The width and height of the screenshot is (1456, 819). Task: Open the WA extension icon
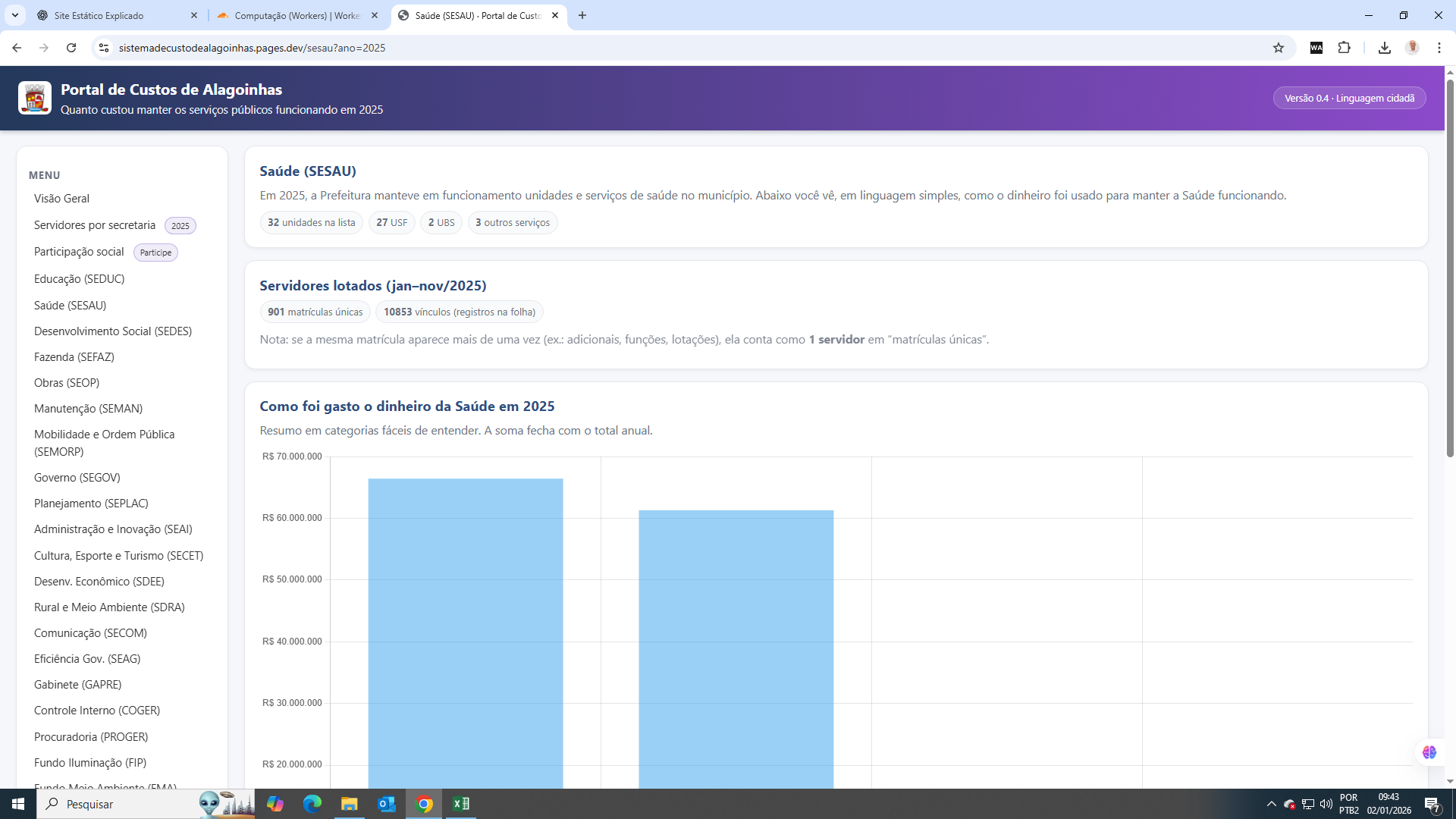click(1316, 48)
